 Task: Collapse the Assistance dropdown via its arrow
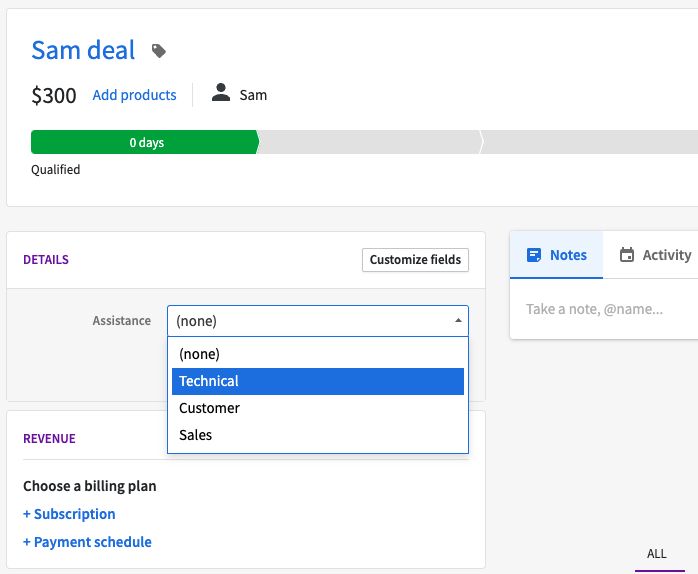click(458, 320)
